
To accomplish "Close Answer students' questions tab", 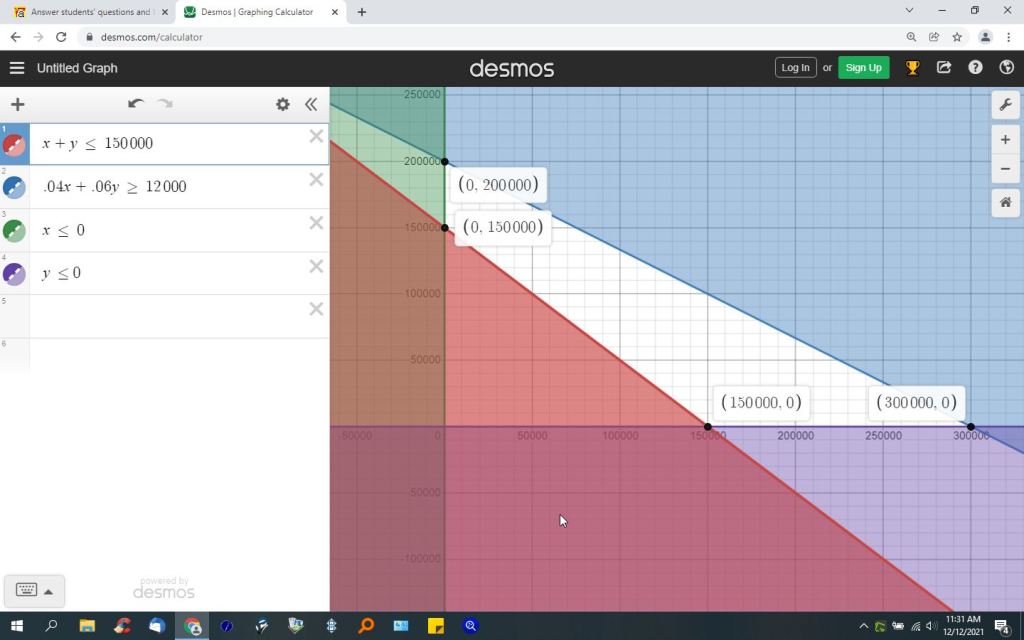I will click(165, 12).
